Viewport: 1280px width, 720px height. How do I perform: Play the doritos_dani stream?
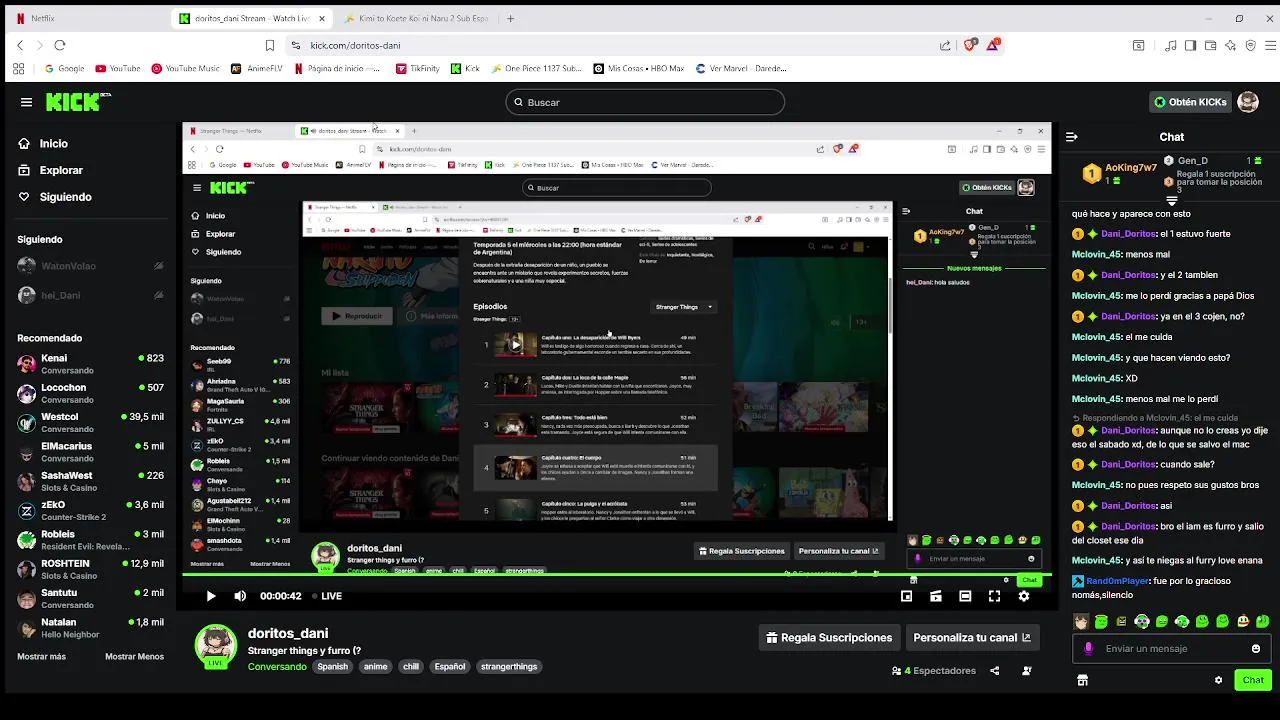211,596
